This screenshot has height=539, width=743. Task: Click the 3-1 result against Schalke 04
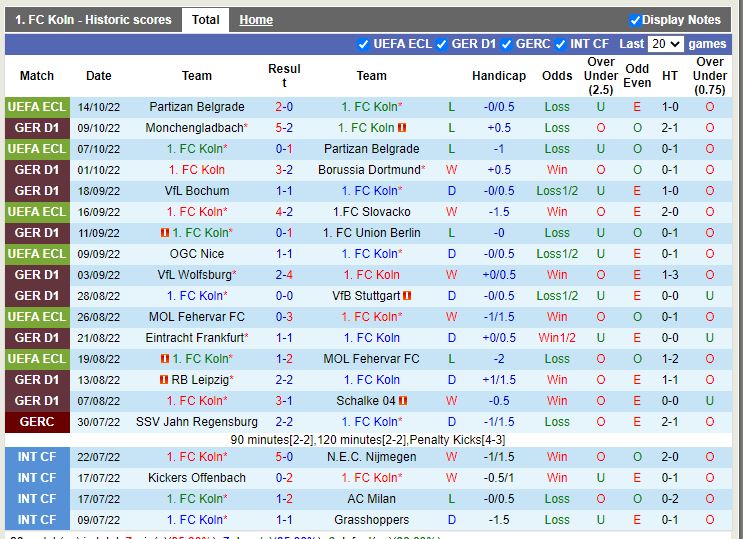coord(284,401)
